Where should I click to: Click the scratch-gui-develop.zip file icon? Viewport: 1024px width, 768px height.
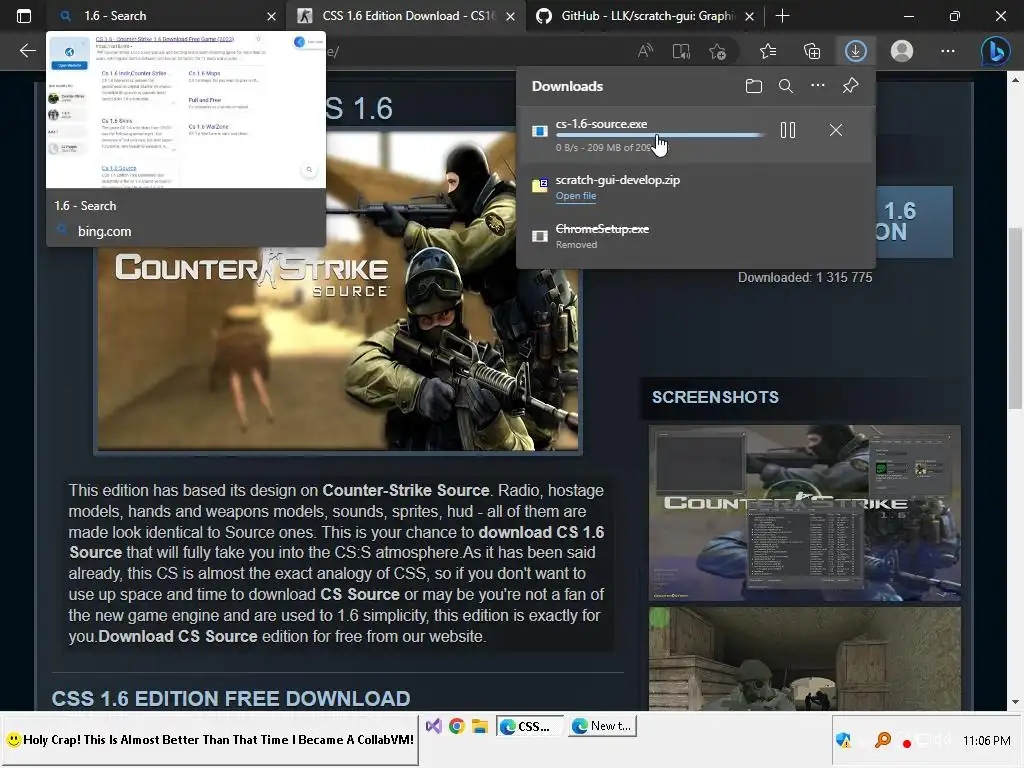point(539,185)
